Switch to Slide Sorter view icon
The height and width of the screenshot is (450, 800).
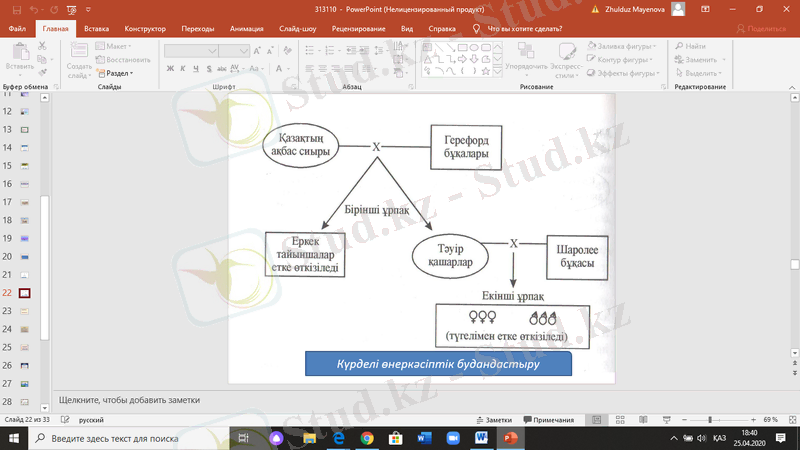620,419
